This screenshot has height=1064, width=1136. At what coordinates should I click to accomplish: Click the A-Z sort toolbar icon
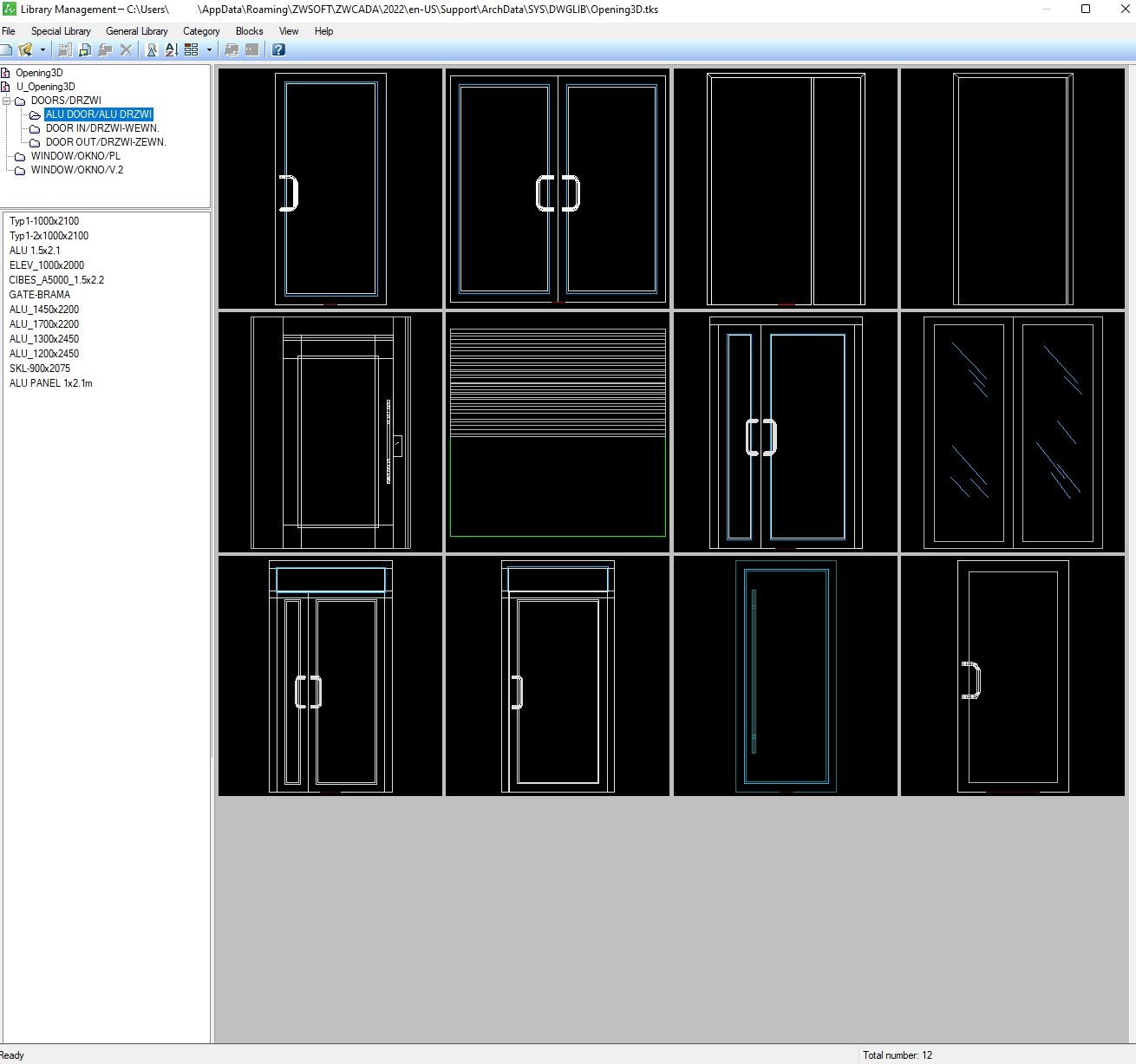pos(171,50)
